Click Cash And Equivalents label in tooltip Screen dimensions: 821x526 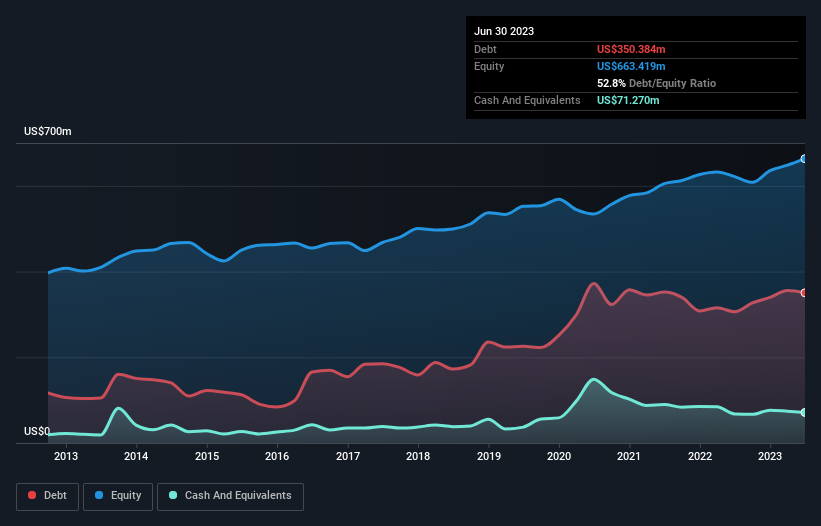pyautogui.click(x=527, y=100)
